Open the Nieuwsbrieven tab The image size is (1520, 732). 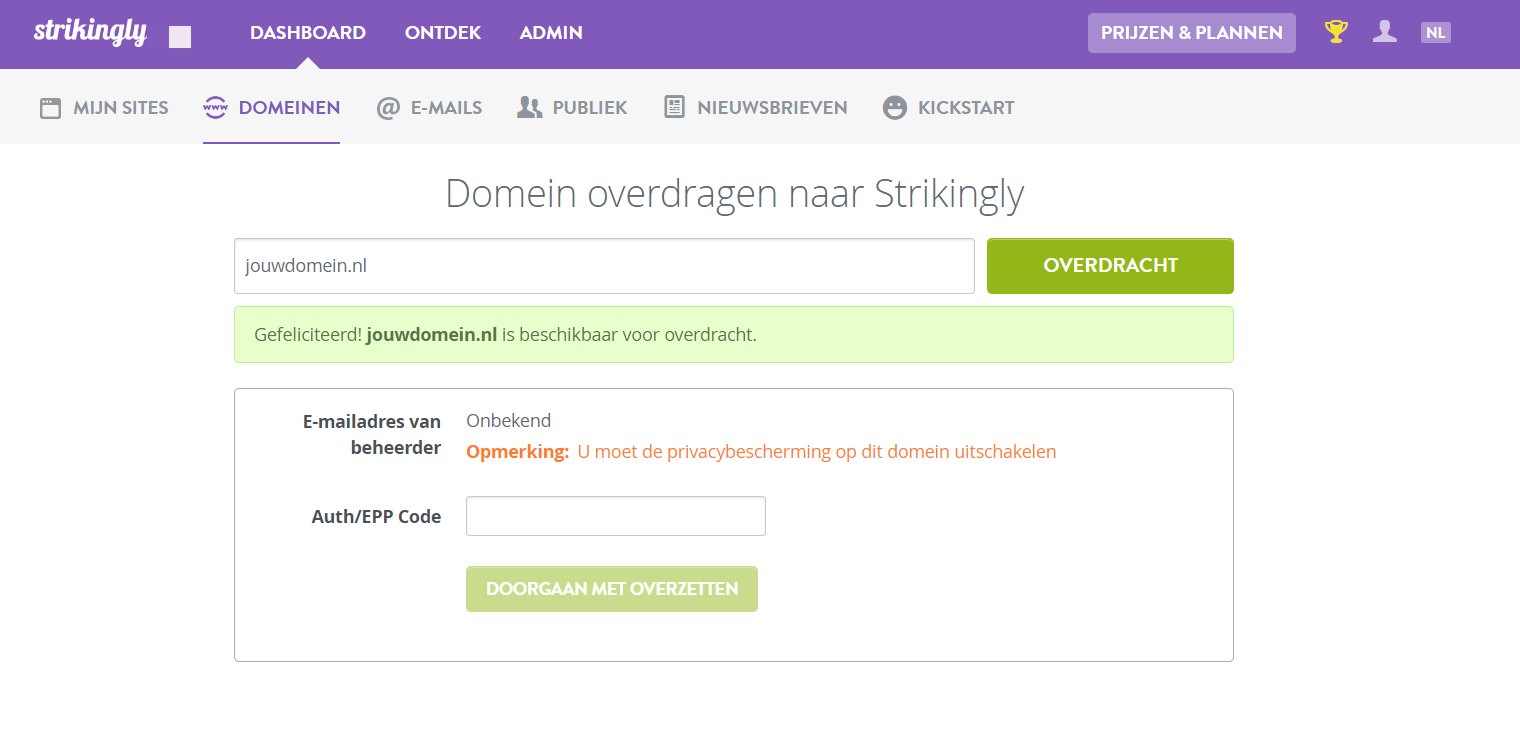click(x=756, y=108)
